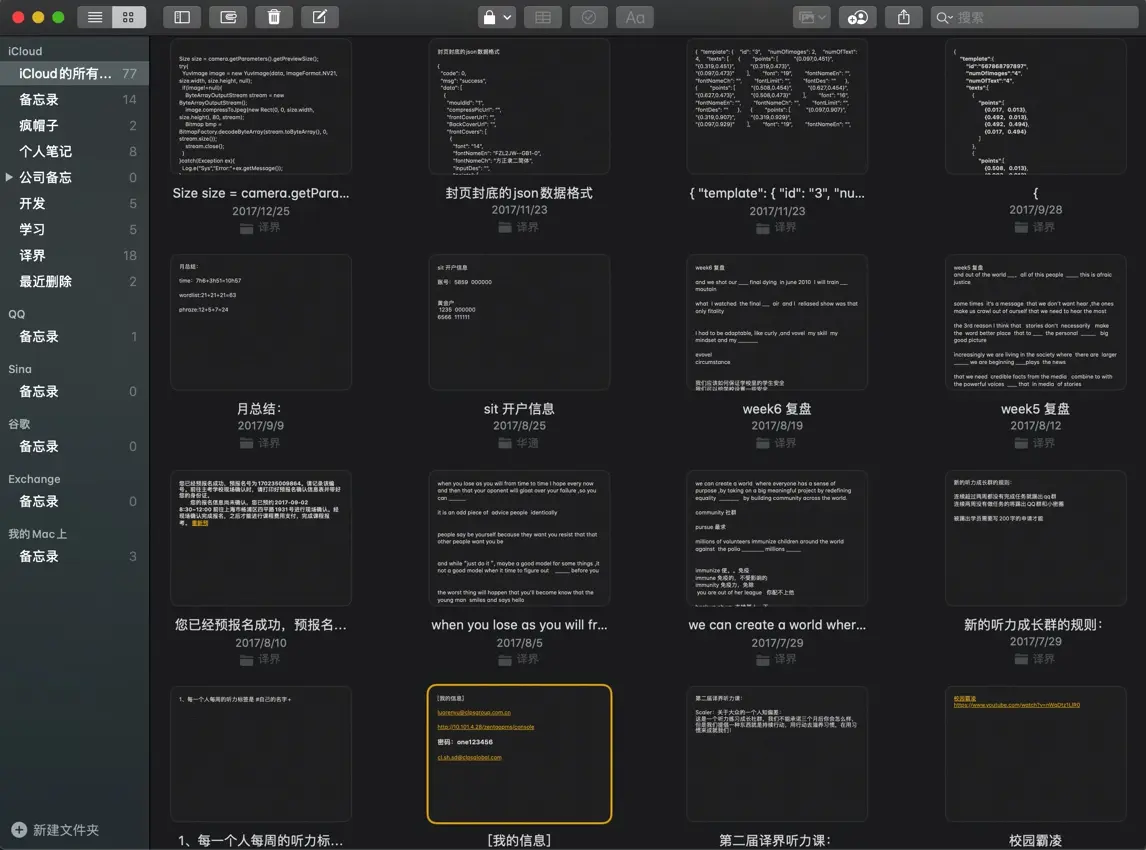The height and width of the screenshot is (850, 1146).
Task: Insert a table via toolbar icon
Action: [x=543, y=17]
